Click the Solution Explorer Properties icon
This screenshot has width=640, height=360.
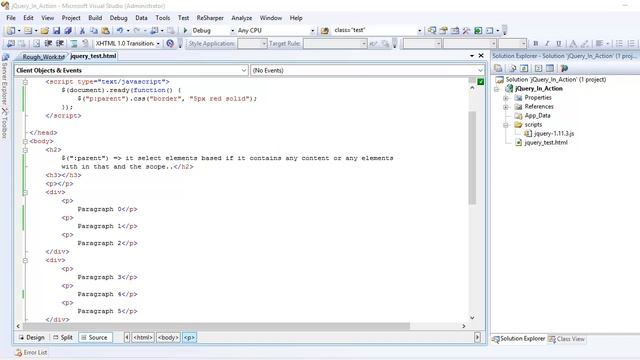pos(498,68)
